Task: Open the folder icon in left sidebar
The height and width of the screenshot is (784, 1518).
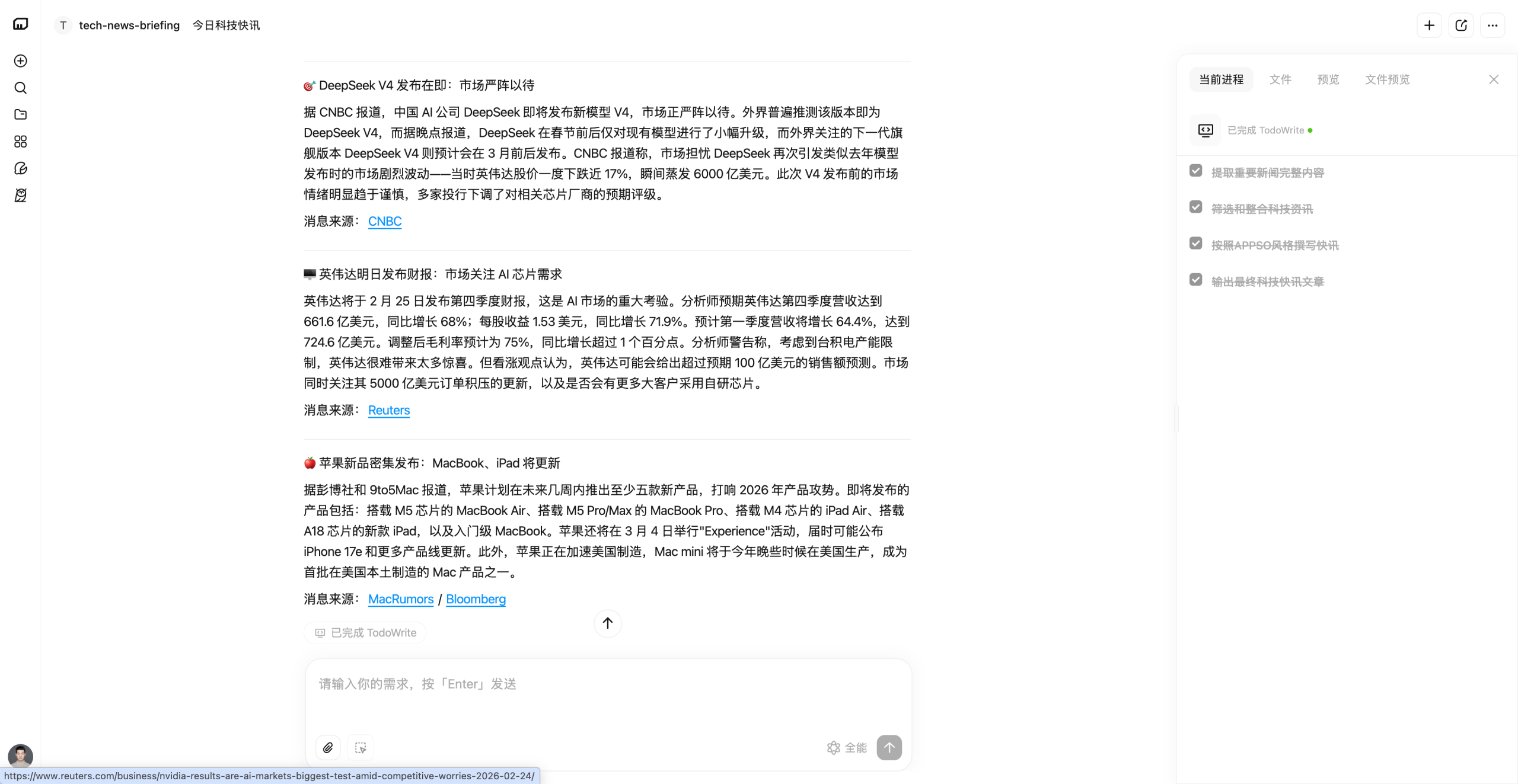Action: point(20,114)
